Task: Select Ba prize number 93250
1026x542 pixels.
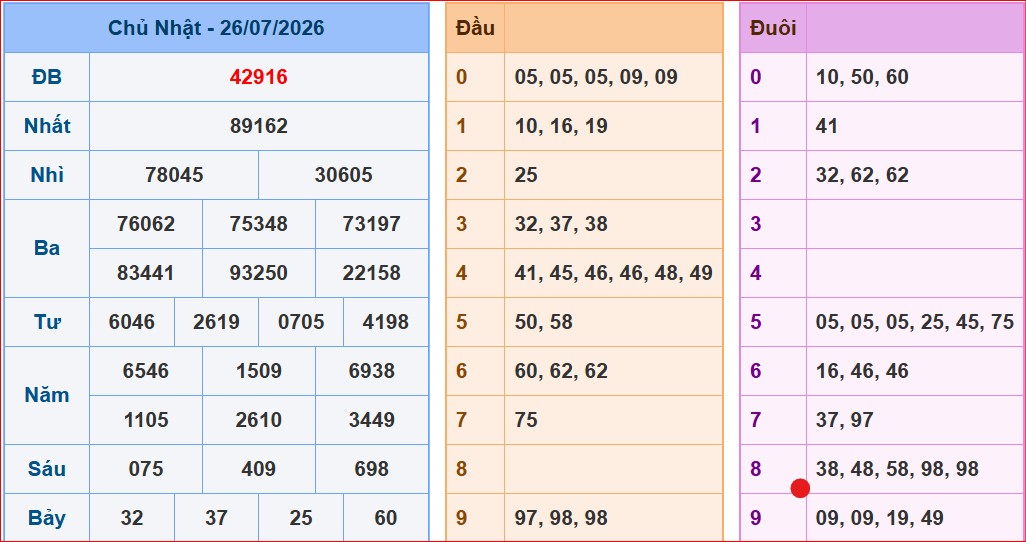Action: coord(258,273)
